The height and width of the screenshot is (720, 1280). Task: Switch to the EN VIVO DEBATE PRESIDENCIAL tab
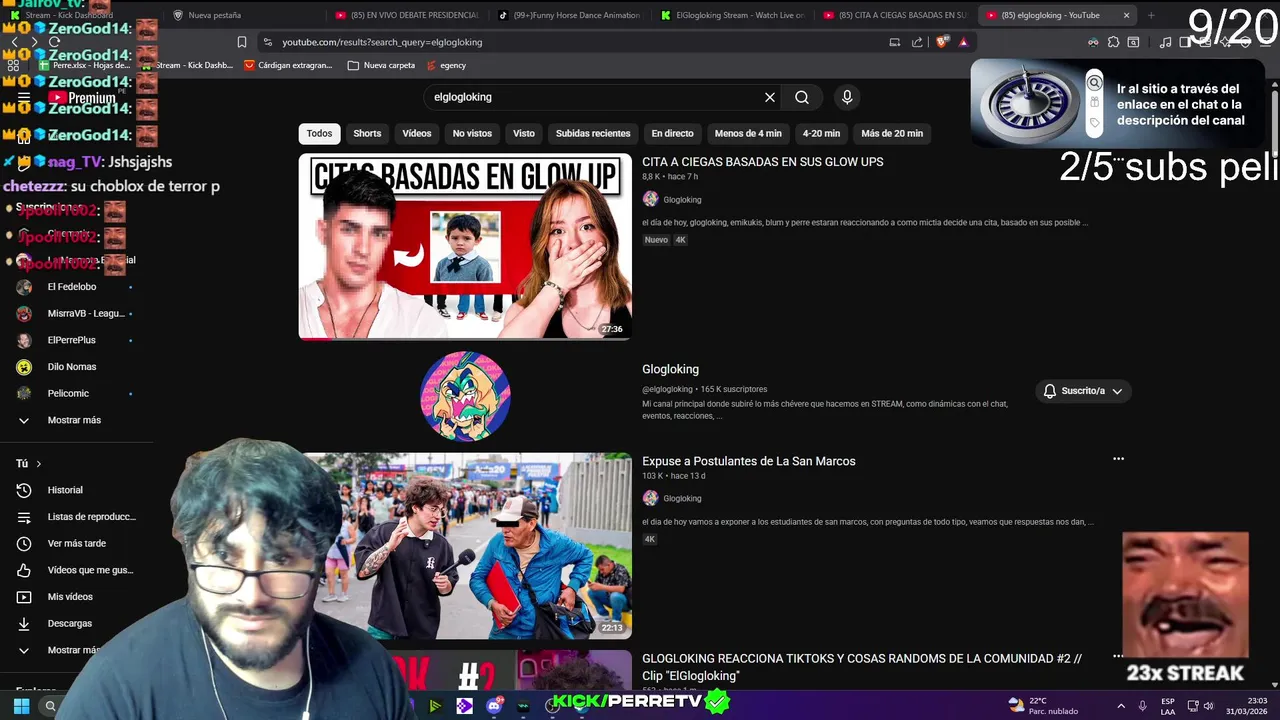point(407,15)
